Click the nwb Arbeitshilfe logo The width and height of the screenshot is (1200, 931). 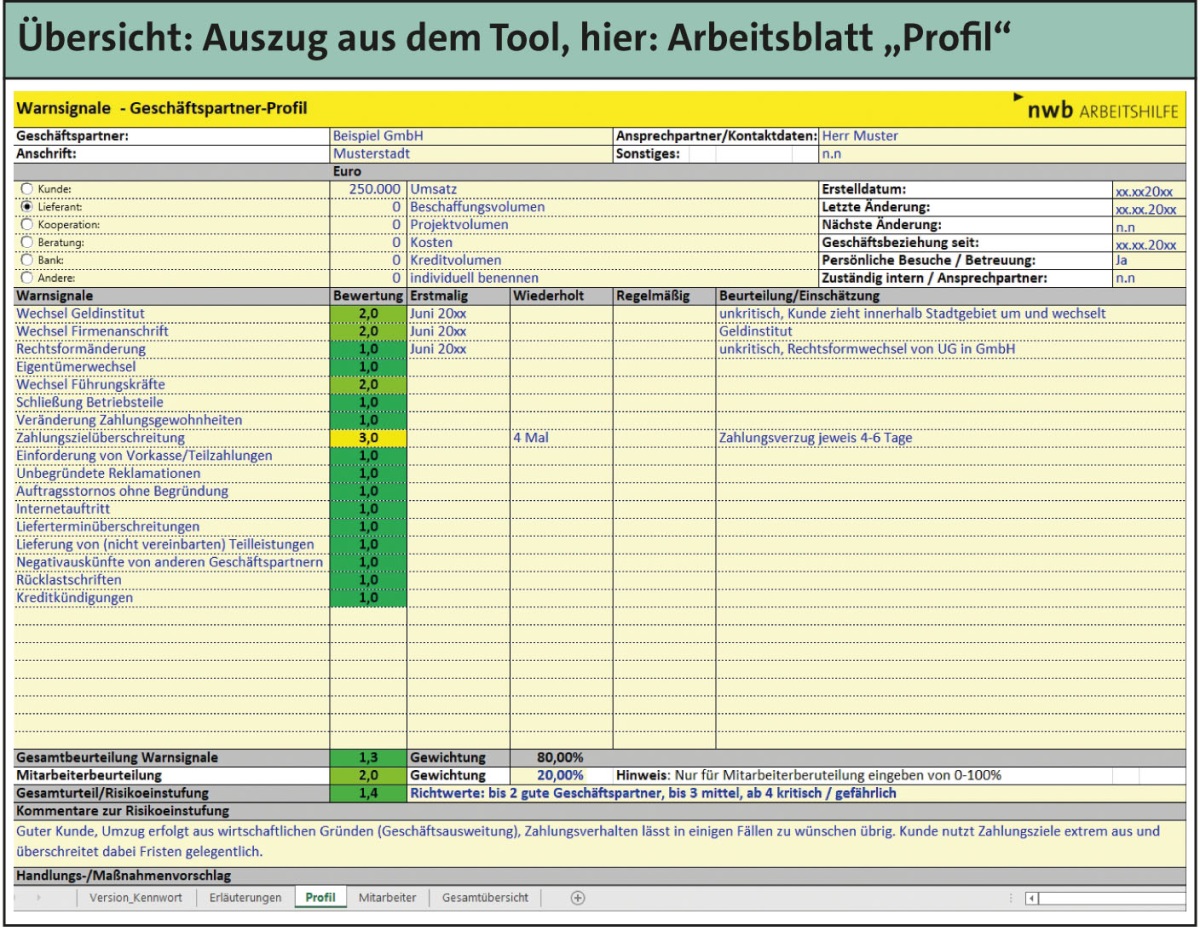coord(1097,108)
